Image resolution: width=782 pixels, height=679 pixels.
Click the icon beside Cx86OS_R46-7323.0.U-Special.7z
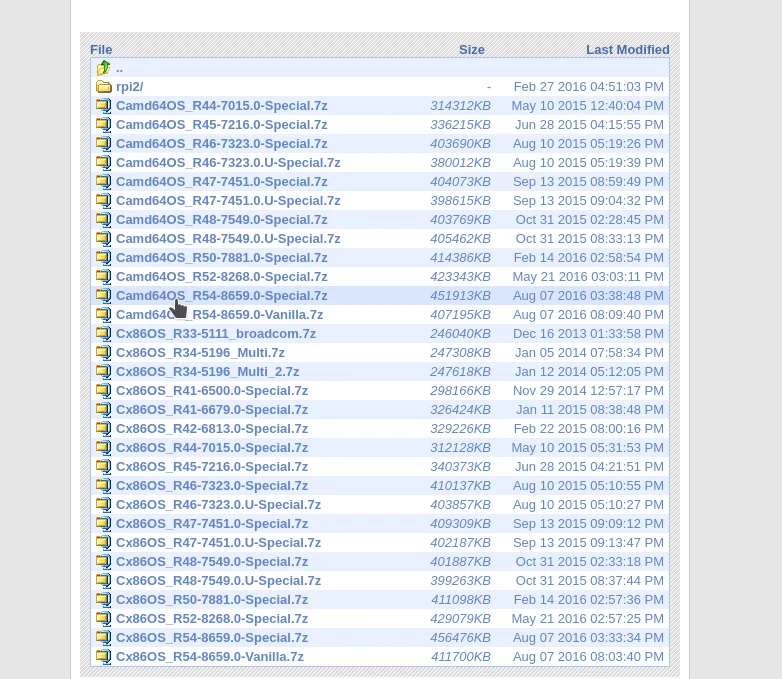click(x=104, y=505)
